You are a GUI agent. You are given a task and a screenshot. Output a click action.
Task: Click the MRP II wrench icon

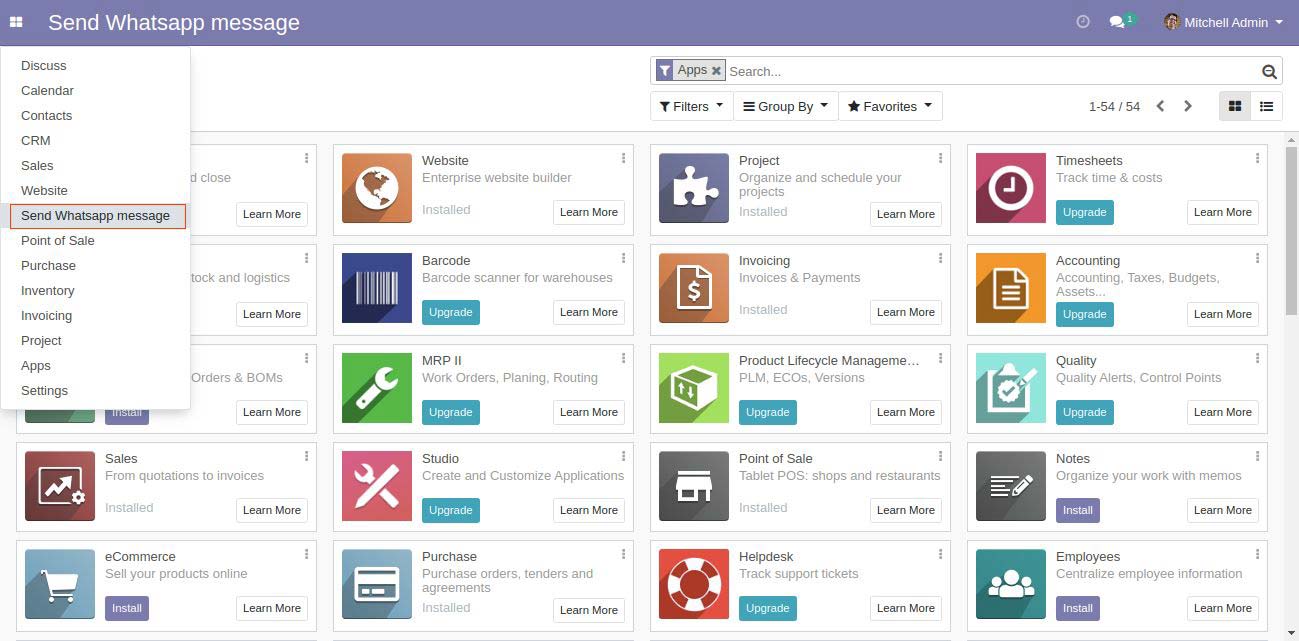(x=377, y=388)
